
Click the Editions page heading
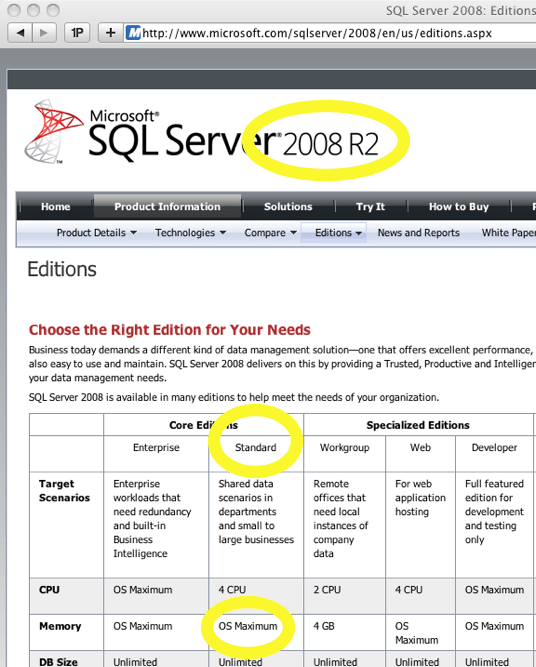(x=62, y=269)
